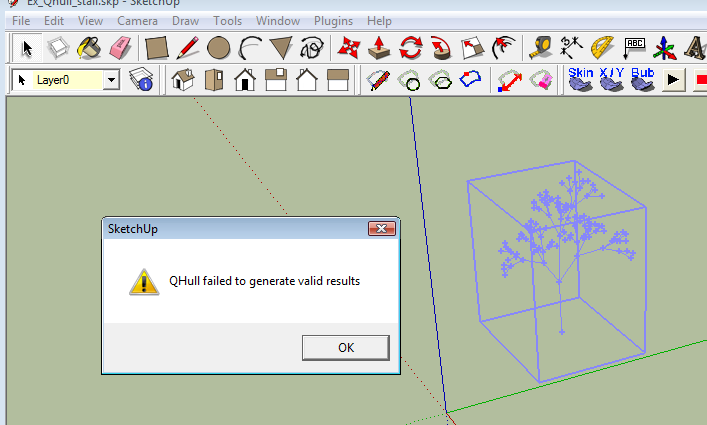707x425 pixels.
Task: Choose the Make Component tool
Action: click(x=58, y=48)
